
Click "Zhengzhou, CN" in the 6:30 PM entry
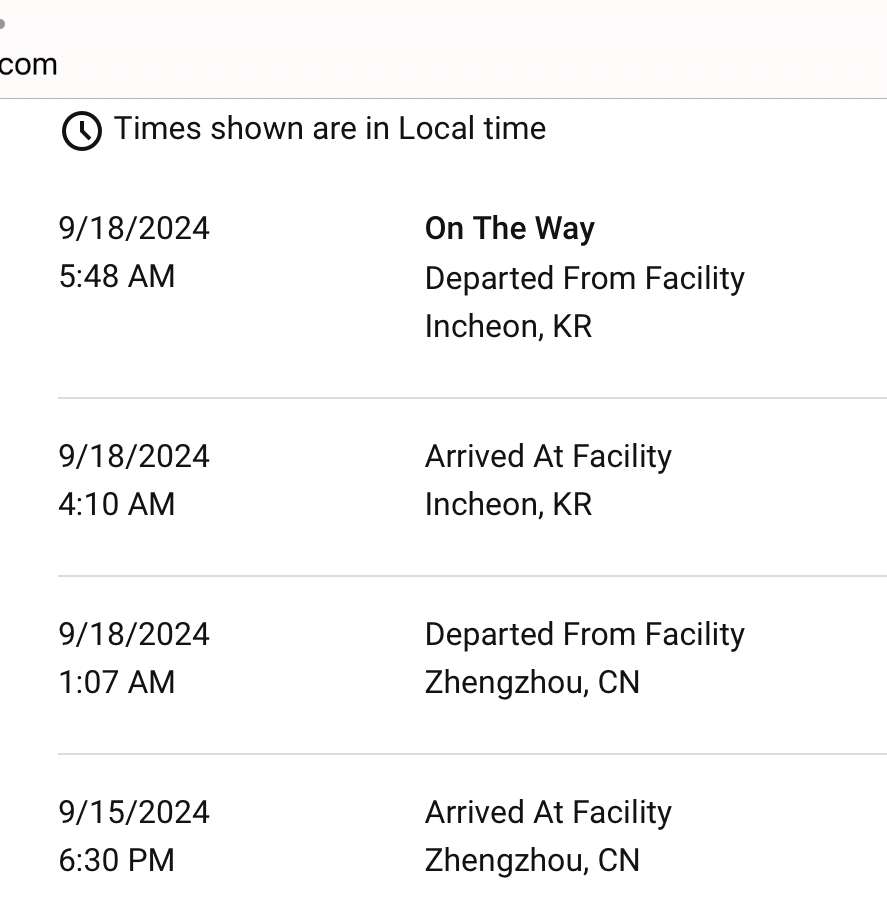[x=532, y=861]
